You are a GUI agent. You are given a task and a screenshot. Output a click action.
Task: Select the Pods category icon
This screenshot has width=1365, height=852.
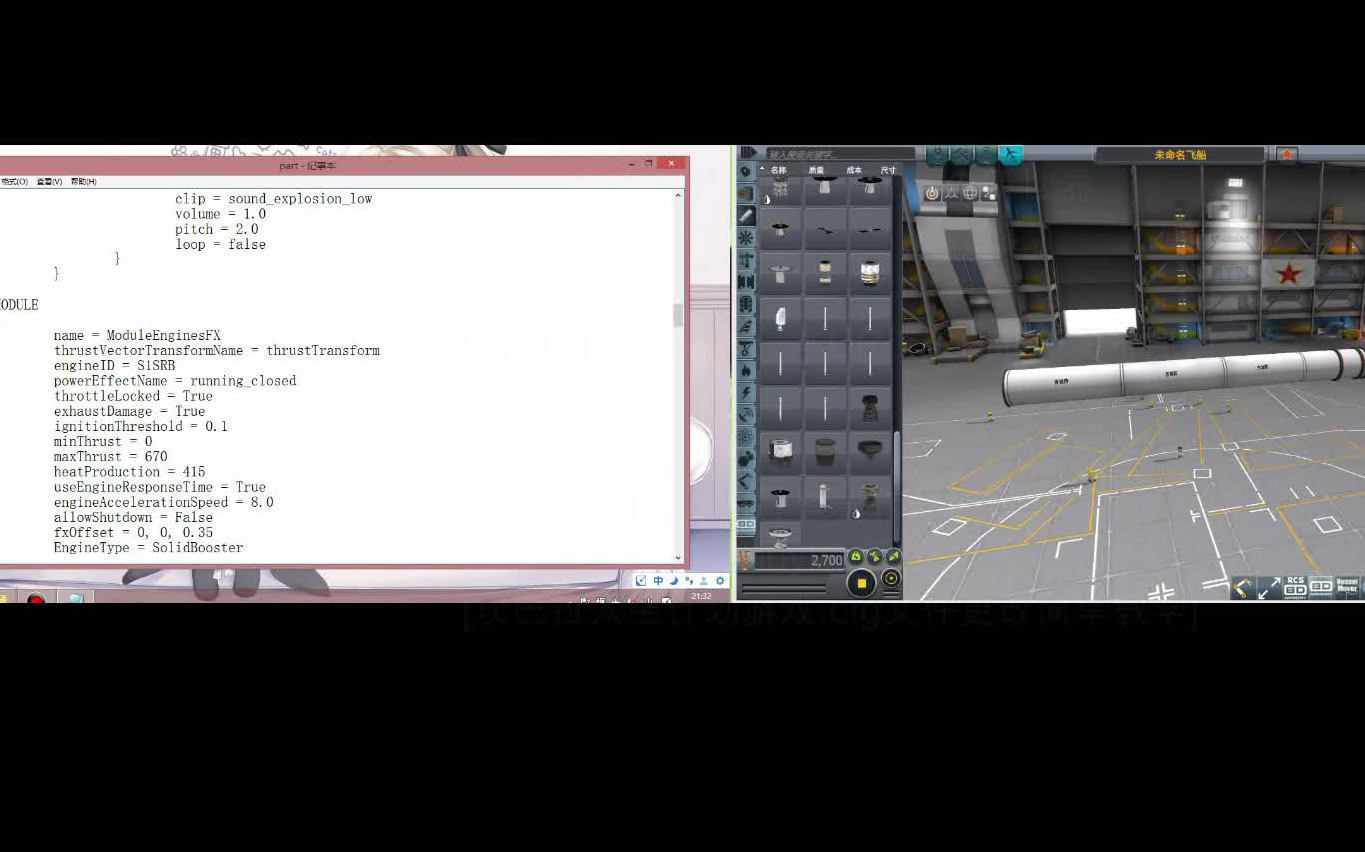(x=746, y=172)
